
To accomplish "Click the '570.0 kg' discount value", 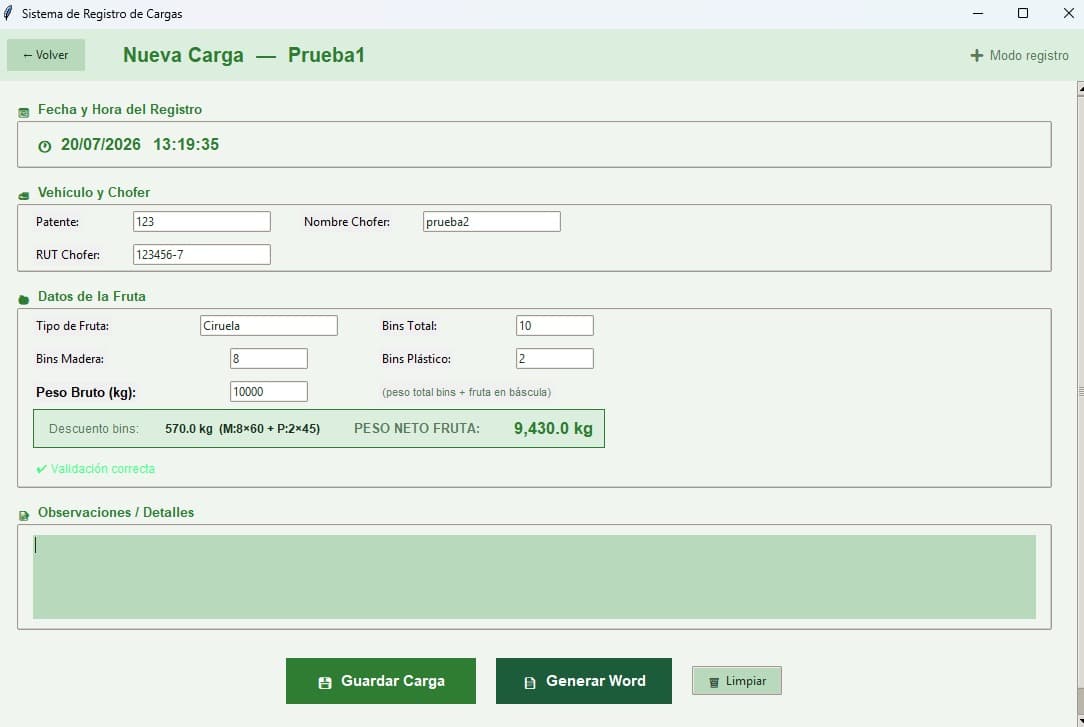I will (x=189, y=428).
